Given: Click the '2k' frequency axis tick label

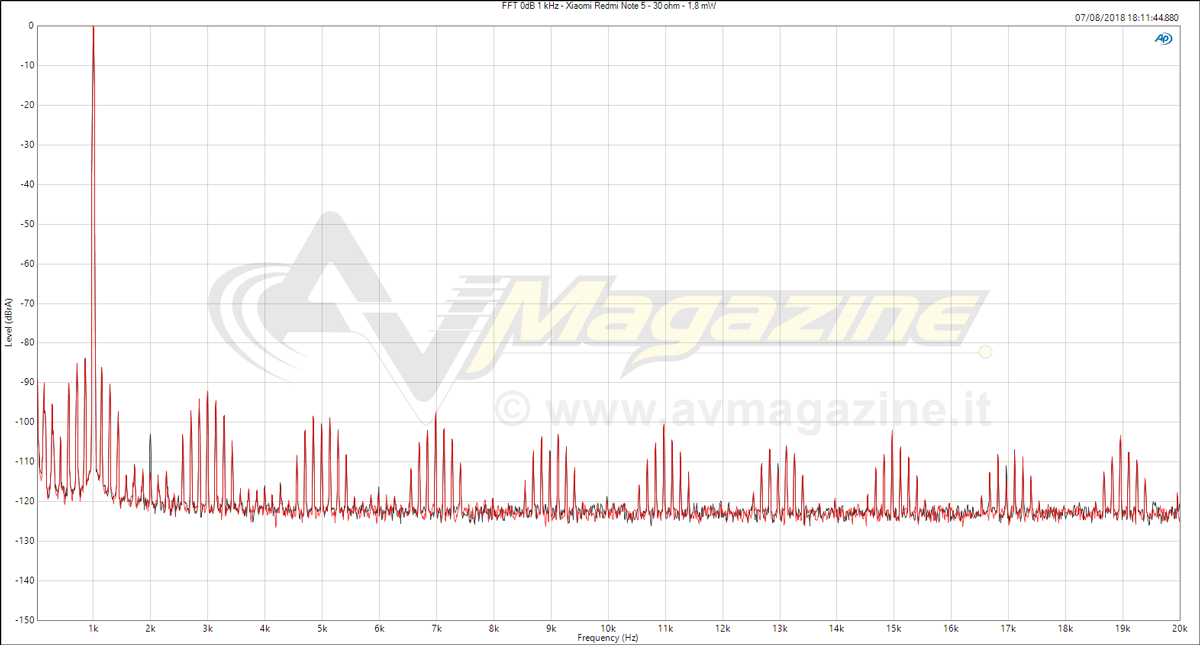Looking at the screenshot, I should tap(150, 629).
